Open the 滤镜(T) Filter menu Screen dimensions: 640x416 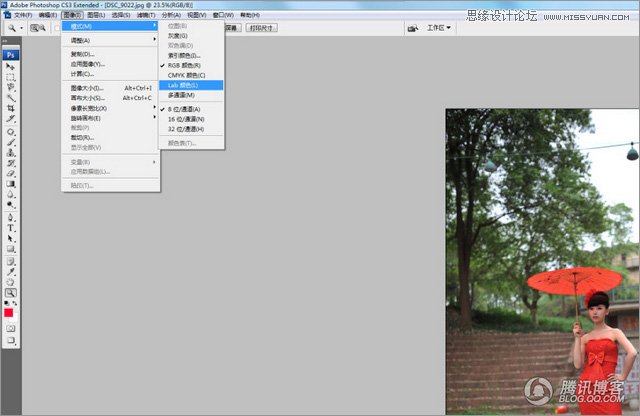pyautogui.click(x=146, y=15)
